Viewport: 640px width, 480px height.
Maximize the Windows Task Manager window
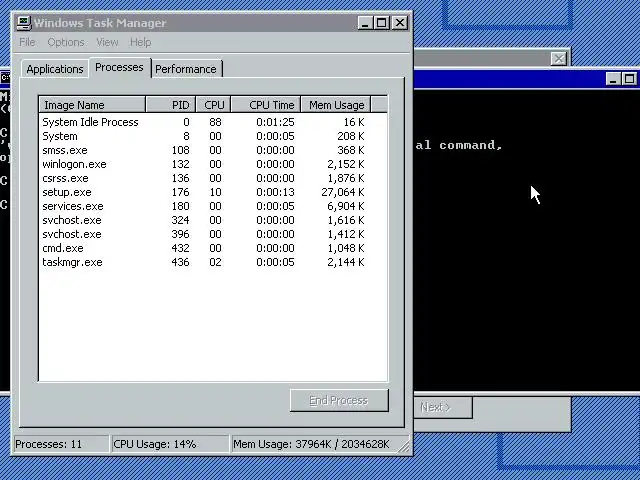[x=382, y=23]
